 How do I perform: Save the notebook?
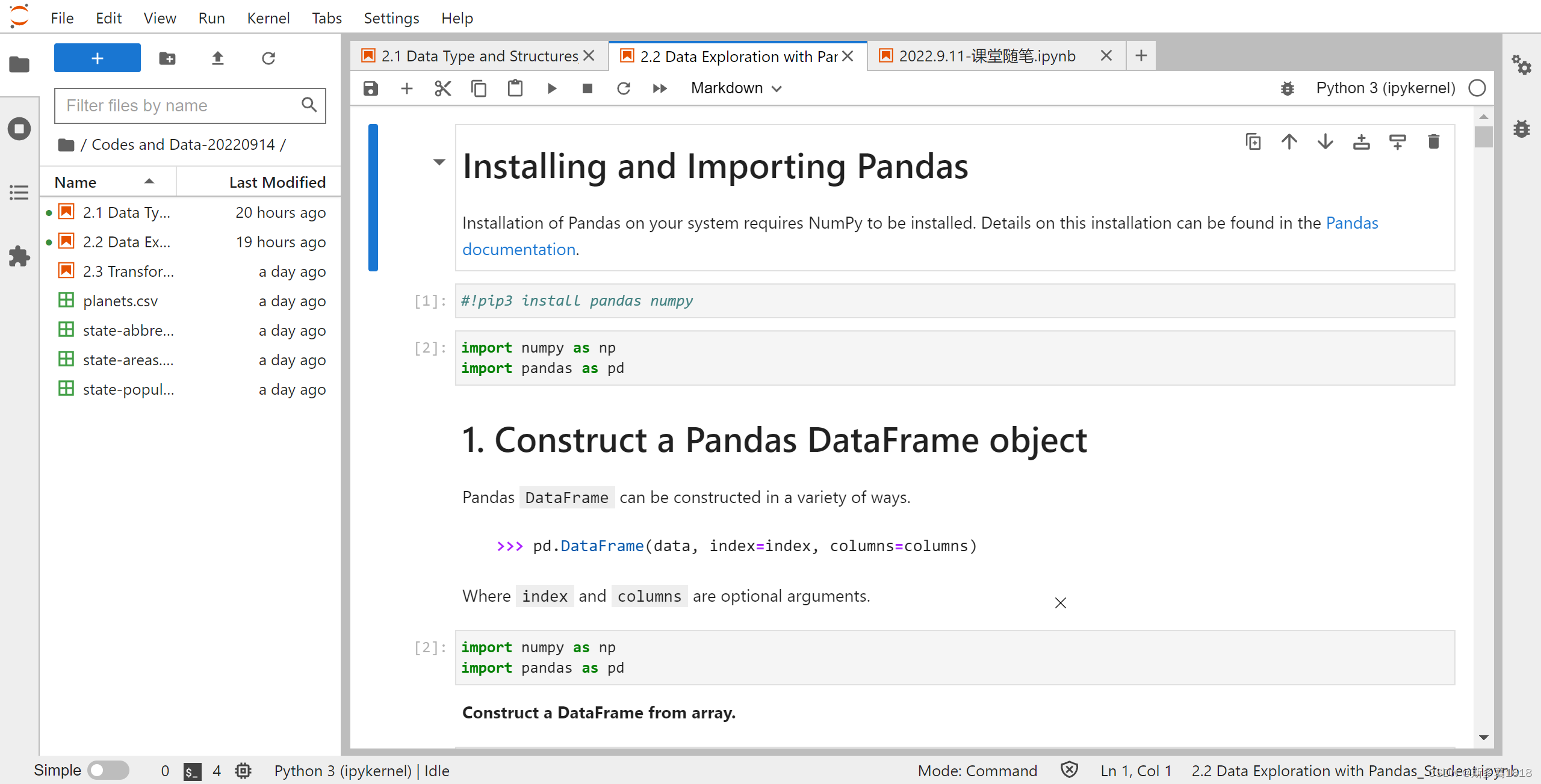[371, 88]
